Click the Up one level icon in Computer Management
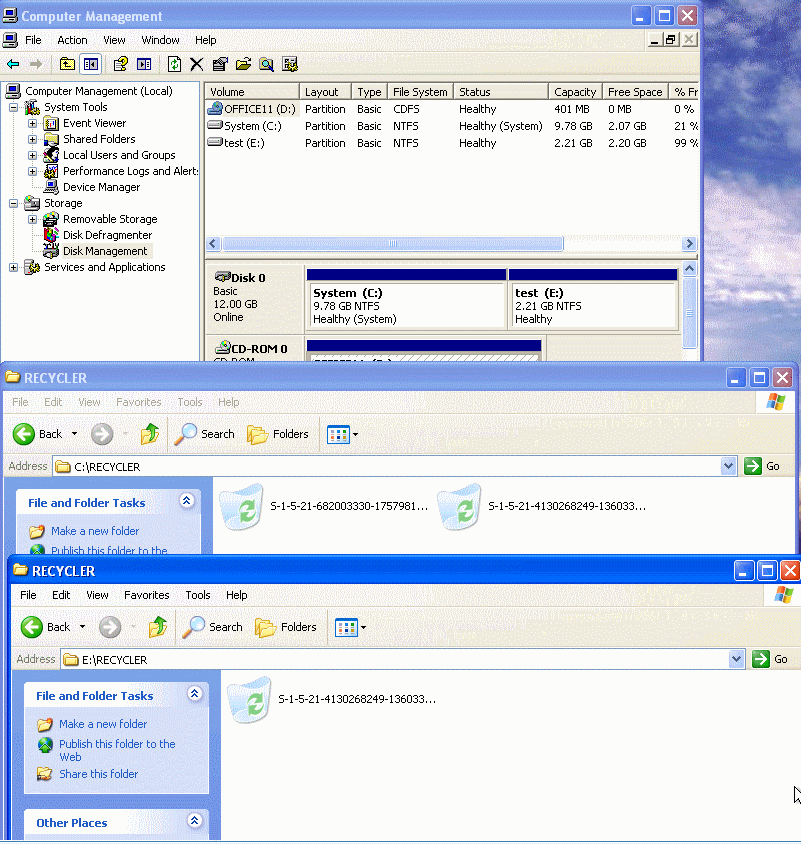Screen dimensions: 801x844 (67, 66)
